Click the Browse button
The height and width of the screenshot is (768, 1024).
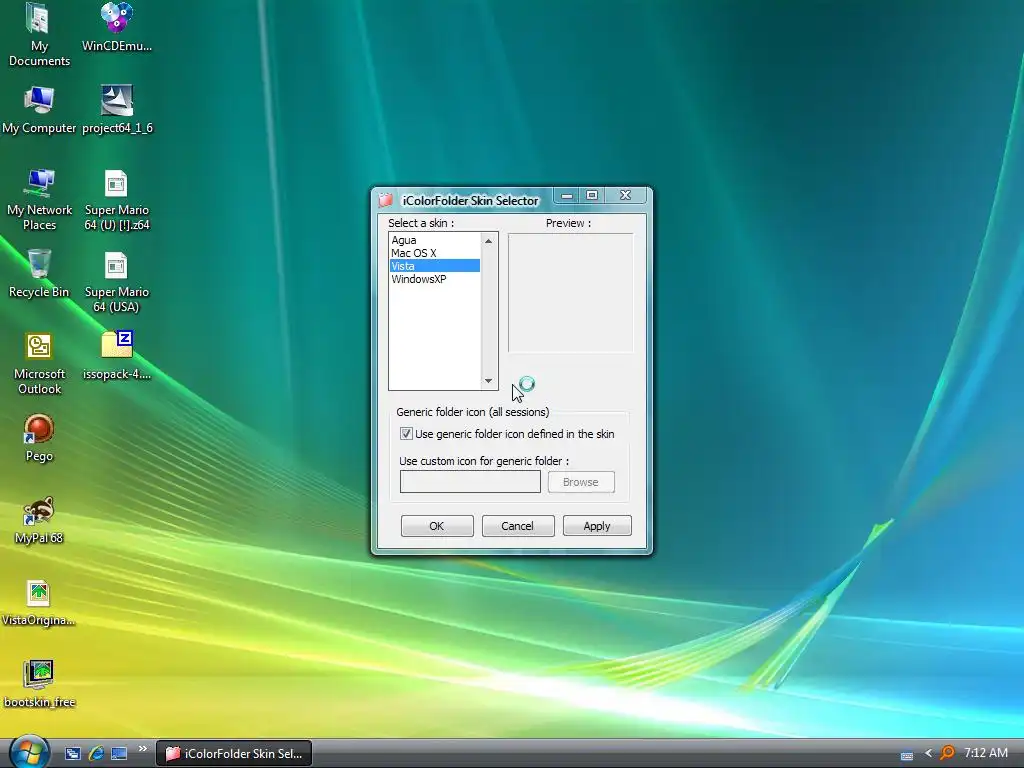point(581,482)
